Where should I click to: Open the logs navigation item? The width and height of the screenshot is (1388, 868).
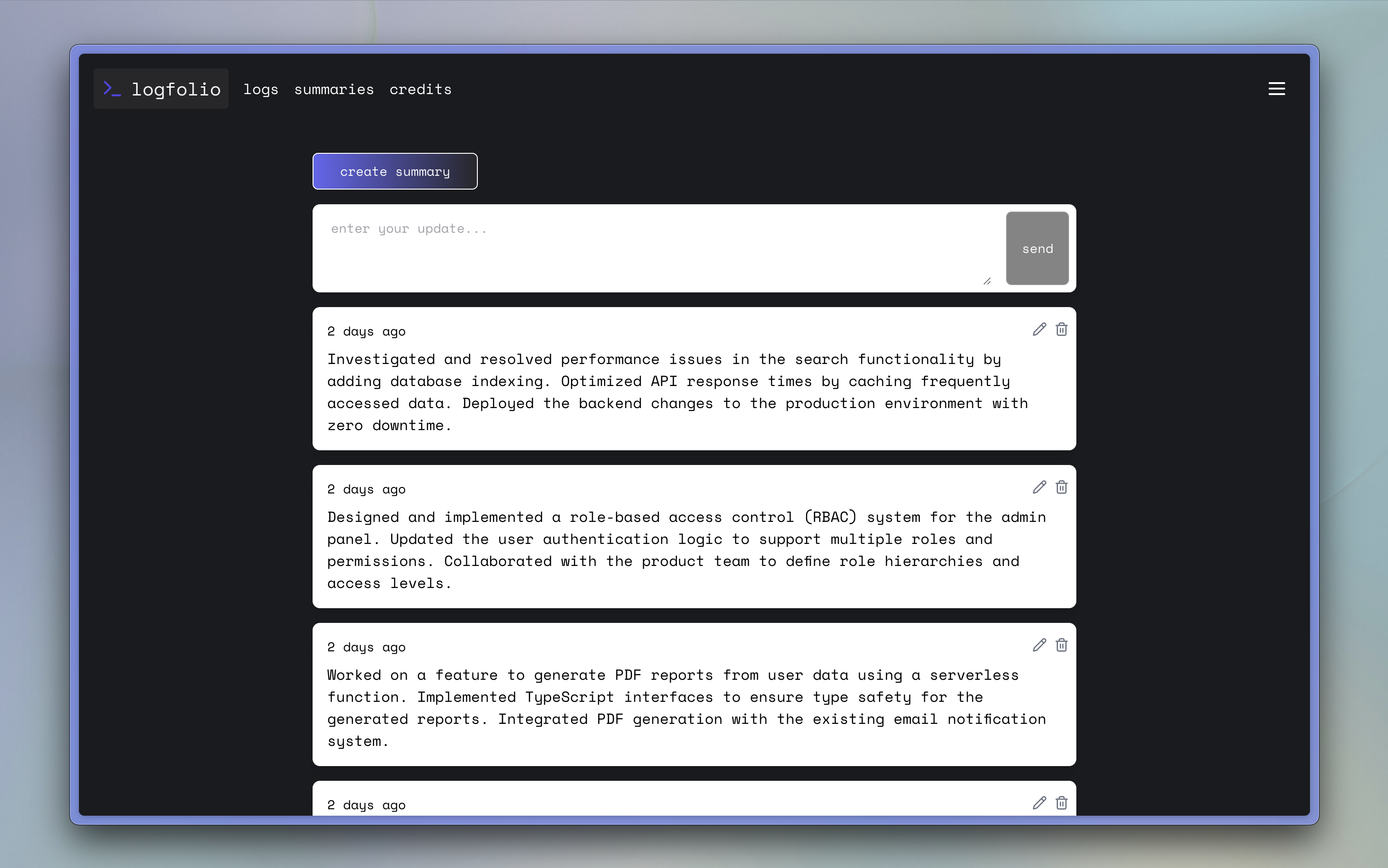tap(261, 90)
